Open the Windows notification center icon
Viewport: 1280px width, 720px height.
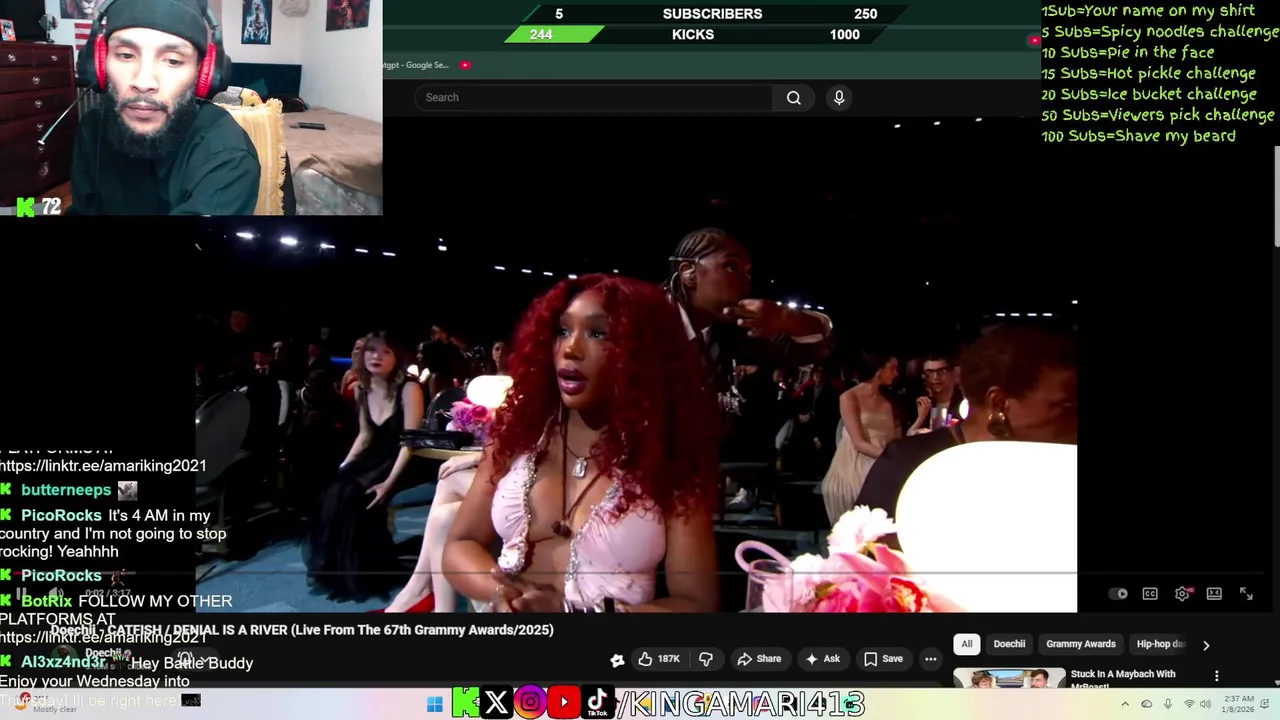click(1267, 704)
